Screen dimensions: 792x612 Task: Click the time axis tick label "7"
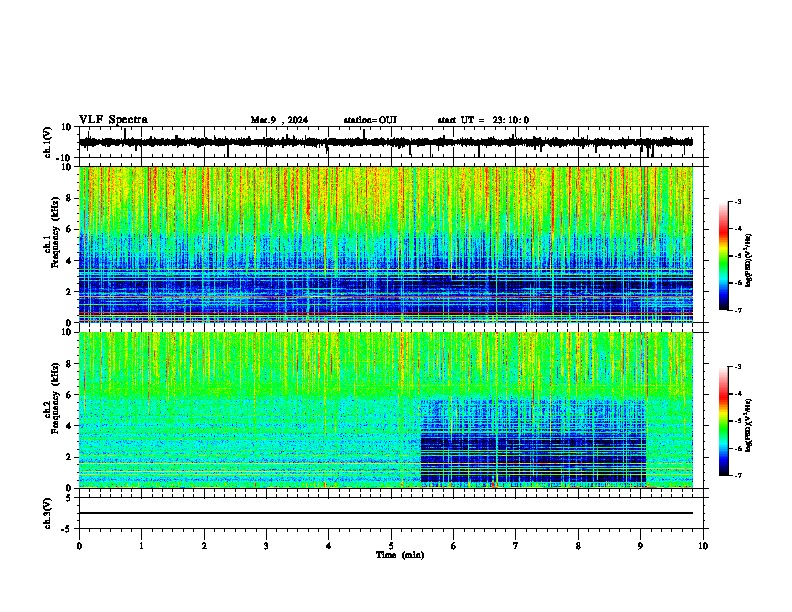point(516,546)
